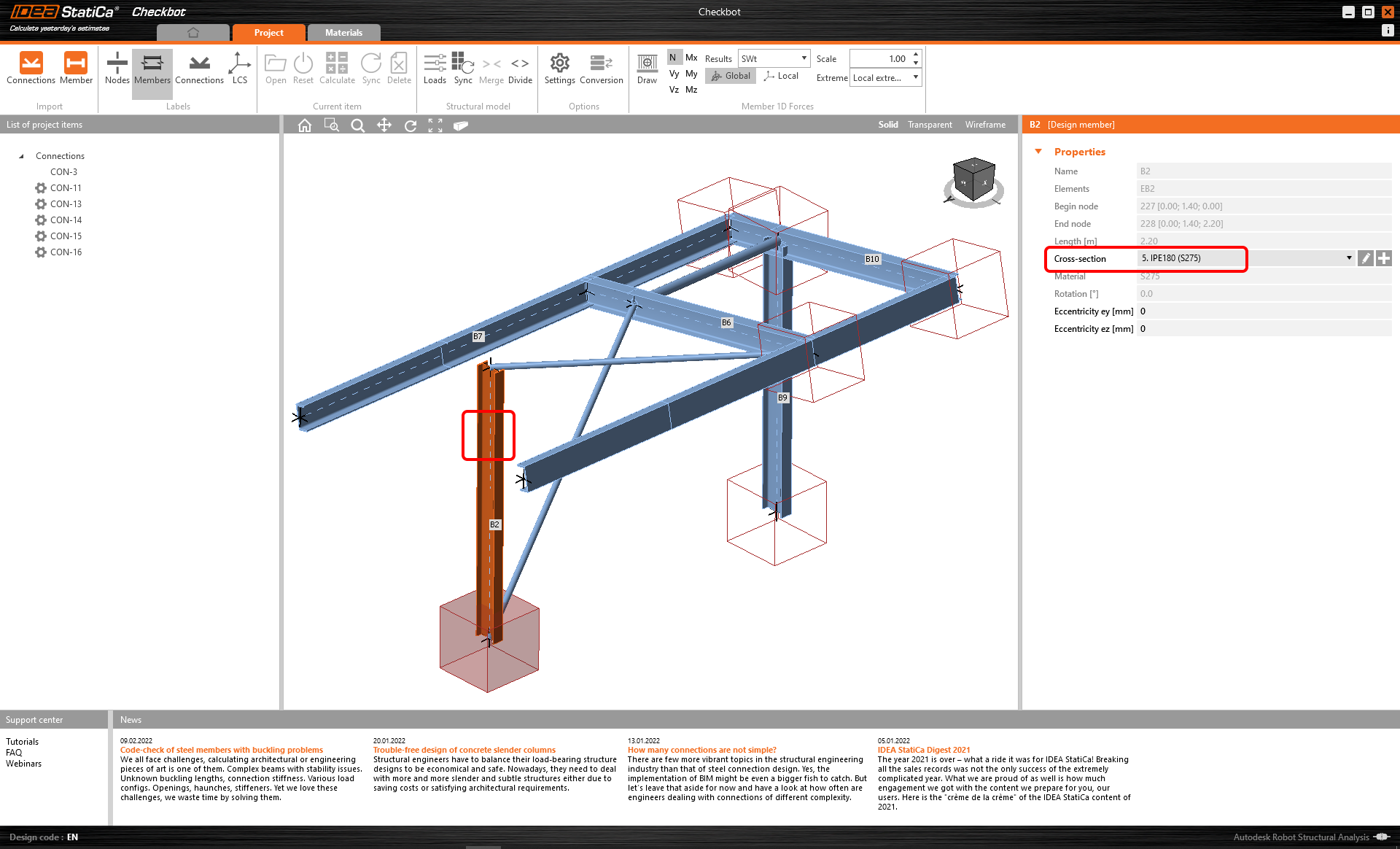Open the Loads tool in Structural model
The height and width of the screenshot is (849, 1400).
[435, 69]
